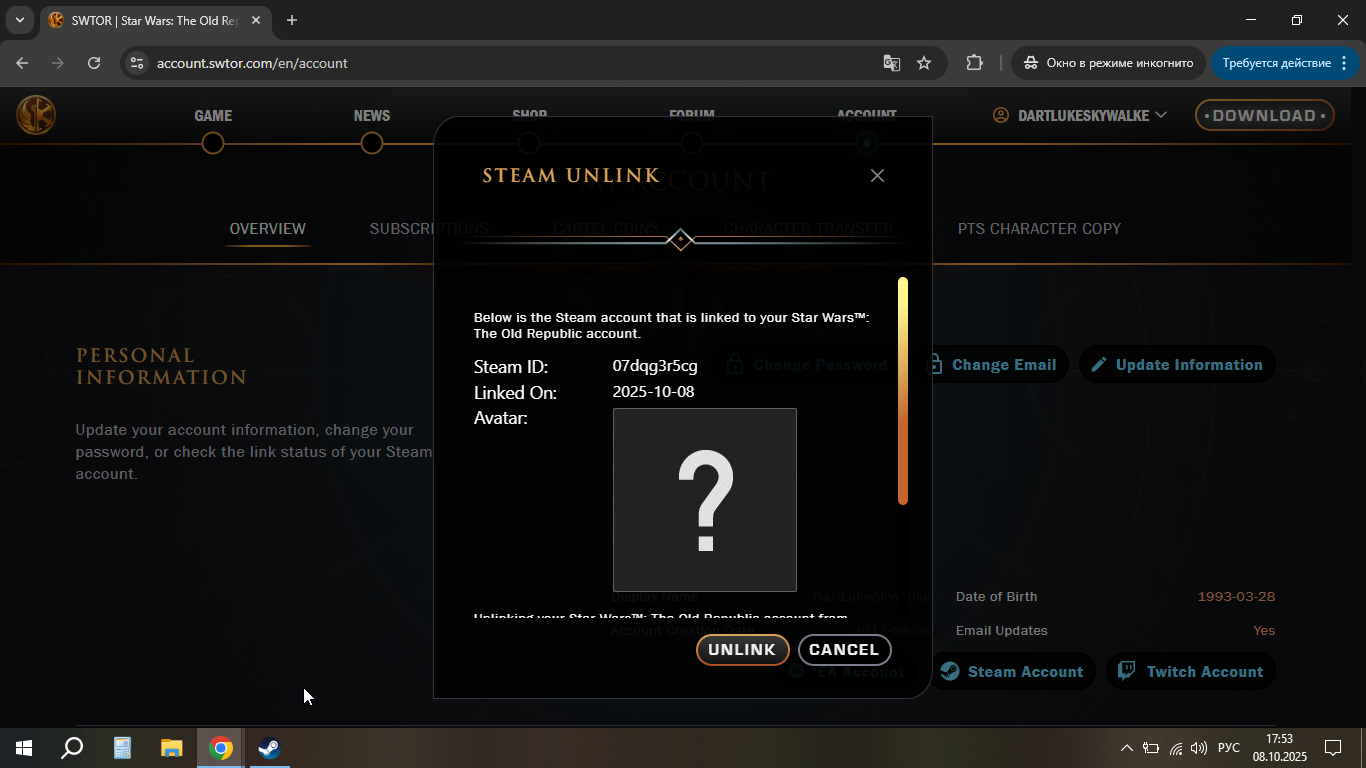1366x768 pixels.
Task: Open the PTS CHARACTER COPY tab
Action: pos(1039,229)
